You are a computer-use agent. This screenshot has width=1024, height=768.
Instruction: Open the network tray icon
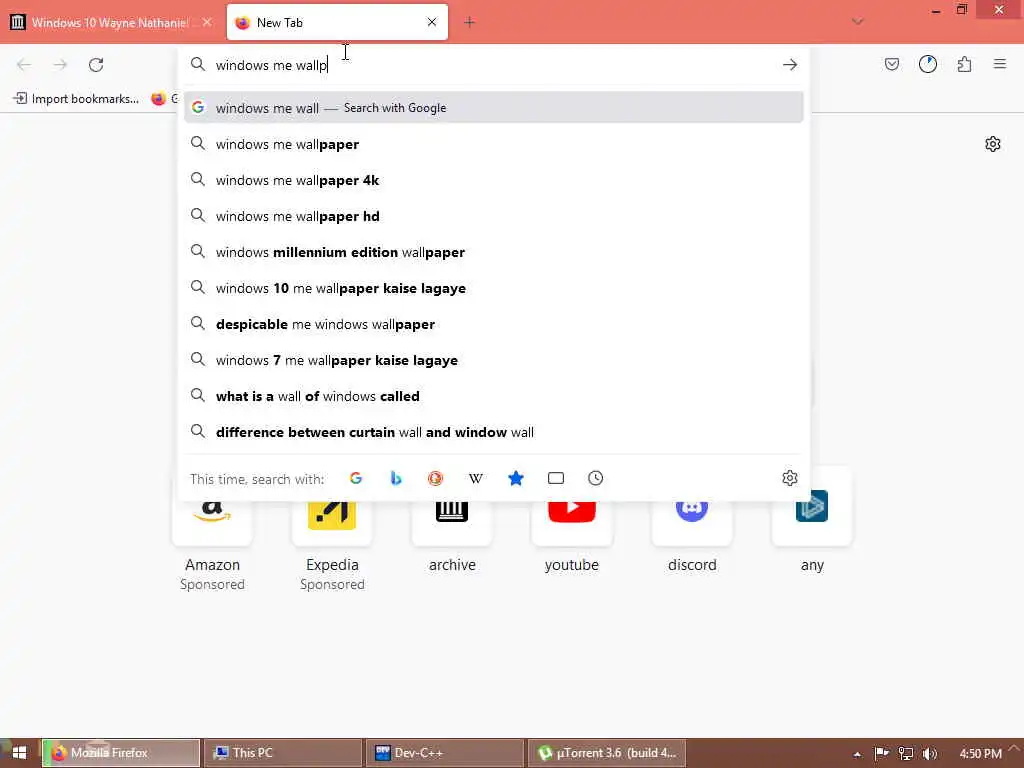point(906,753)
